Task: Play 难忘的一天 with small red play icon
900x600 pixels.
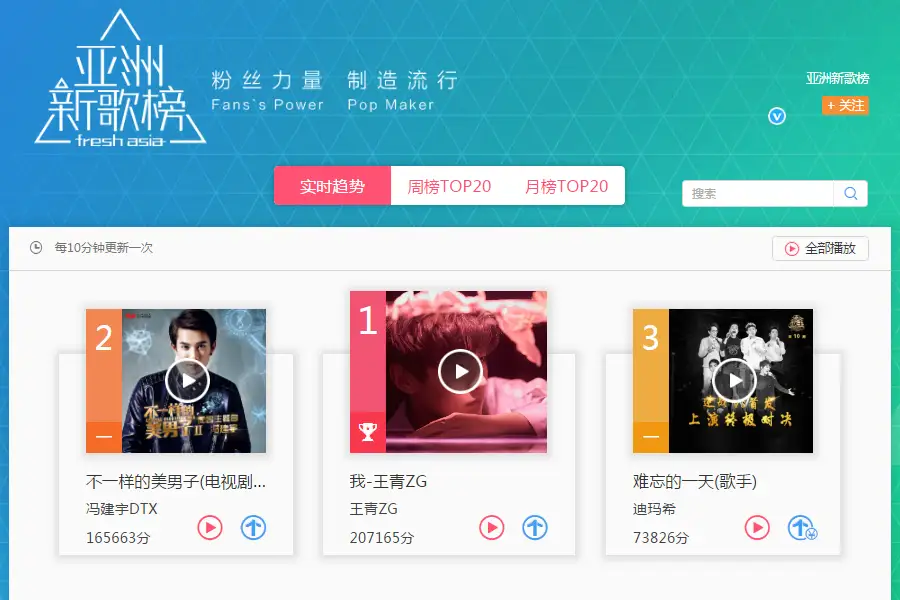Action: pos(757,528)
